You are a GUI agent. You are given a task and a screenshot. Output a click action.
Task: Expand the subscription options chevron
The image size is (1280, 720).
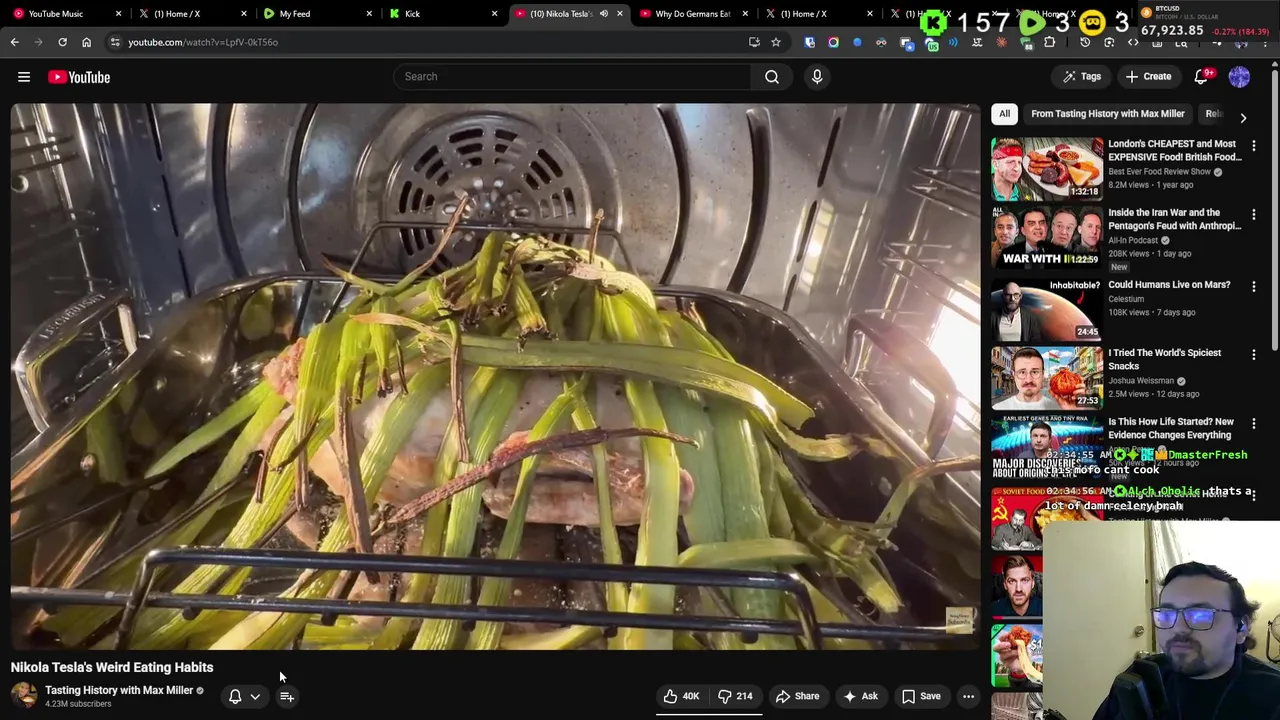(255, 697)
